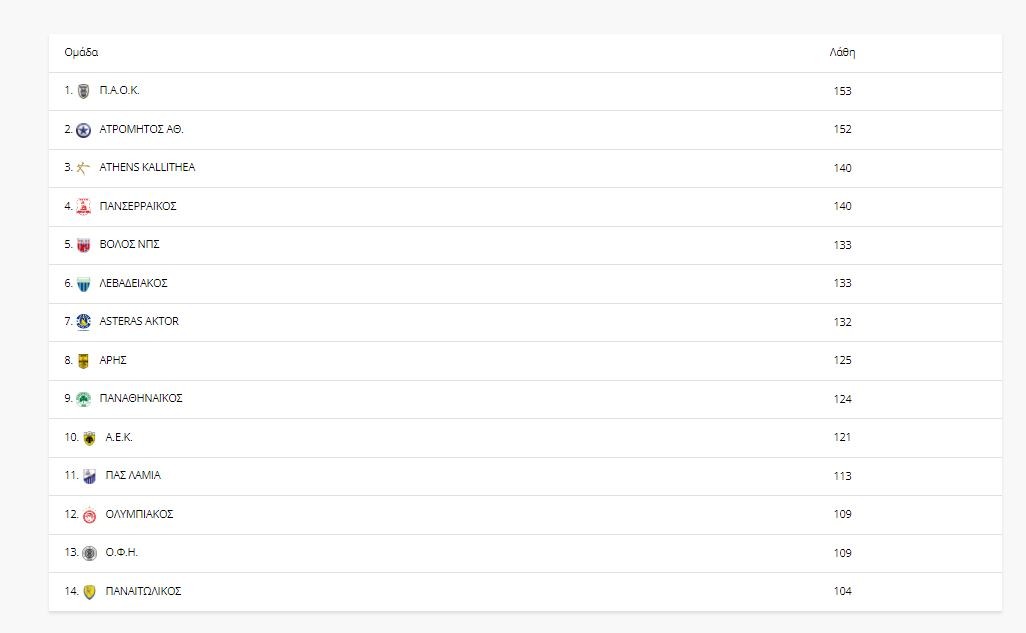
Task: Click the Π.Α.Ο.Κ. team crest icon
Action: click(83, 91)
